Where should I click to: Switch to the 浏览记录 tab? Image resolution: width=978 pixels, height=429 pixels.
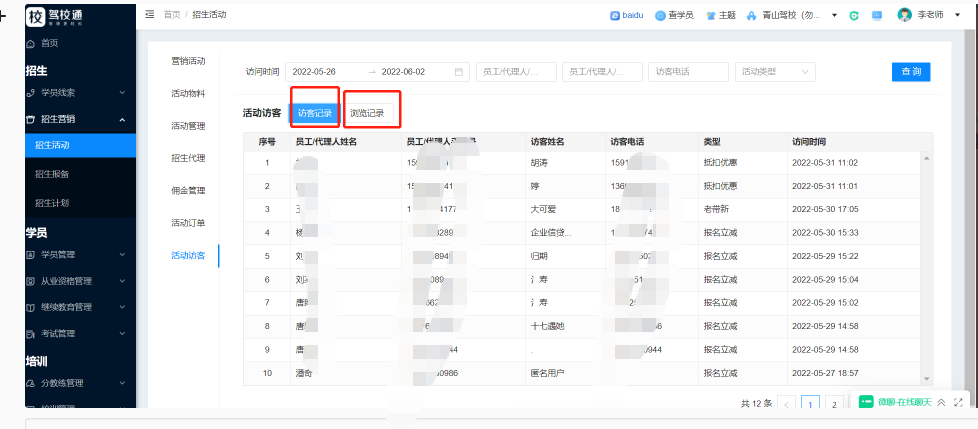point(366,113)
